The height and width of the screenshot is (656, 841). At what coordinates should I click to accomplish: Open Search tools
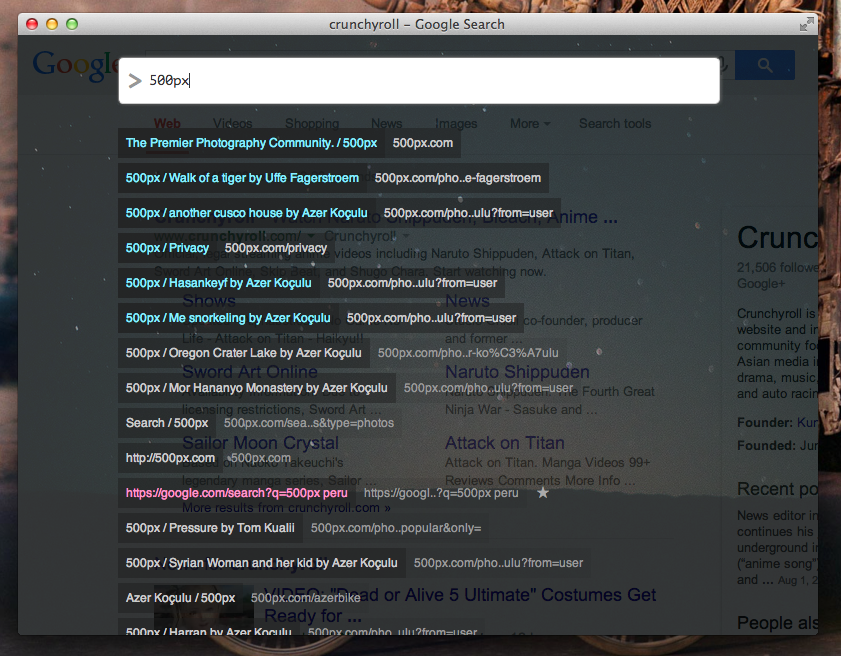[x=614, y=123]
